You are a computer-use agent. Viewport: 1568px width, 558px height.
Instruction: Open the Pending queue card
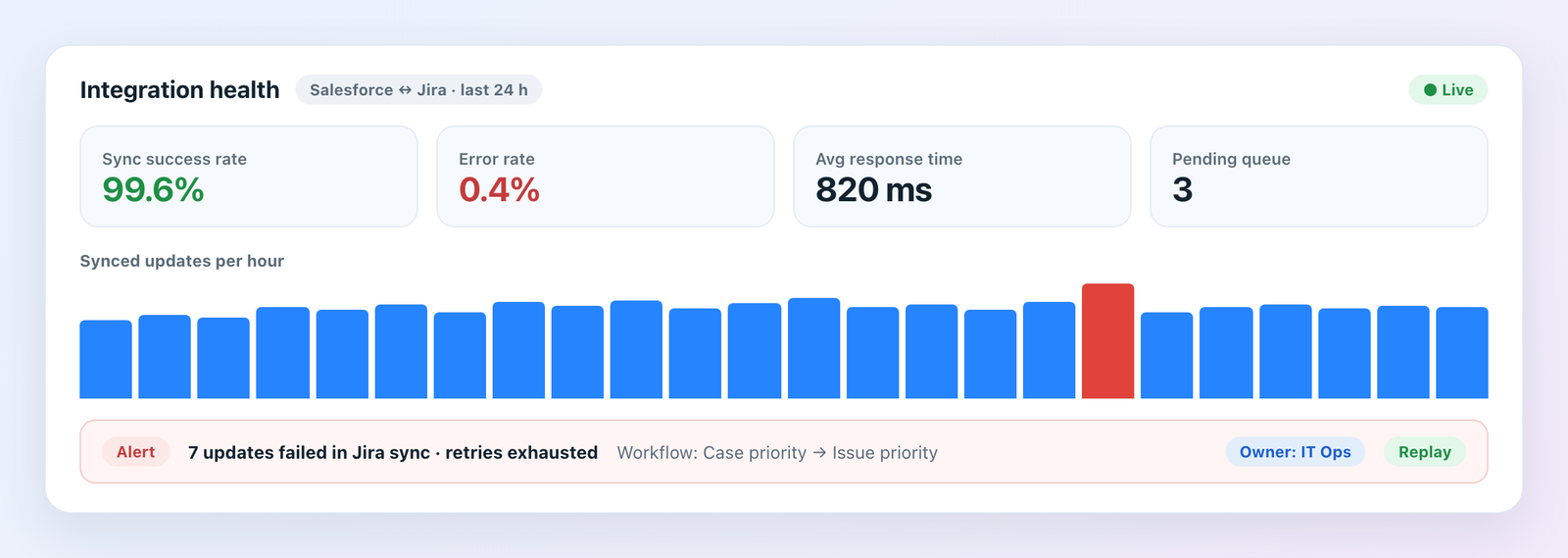point(1319,177)
